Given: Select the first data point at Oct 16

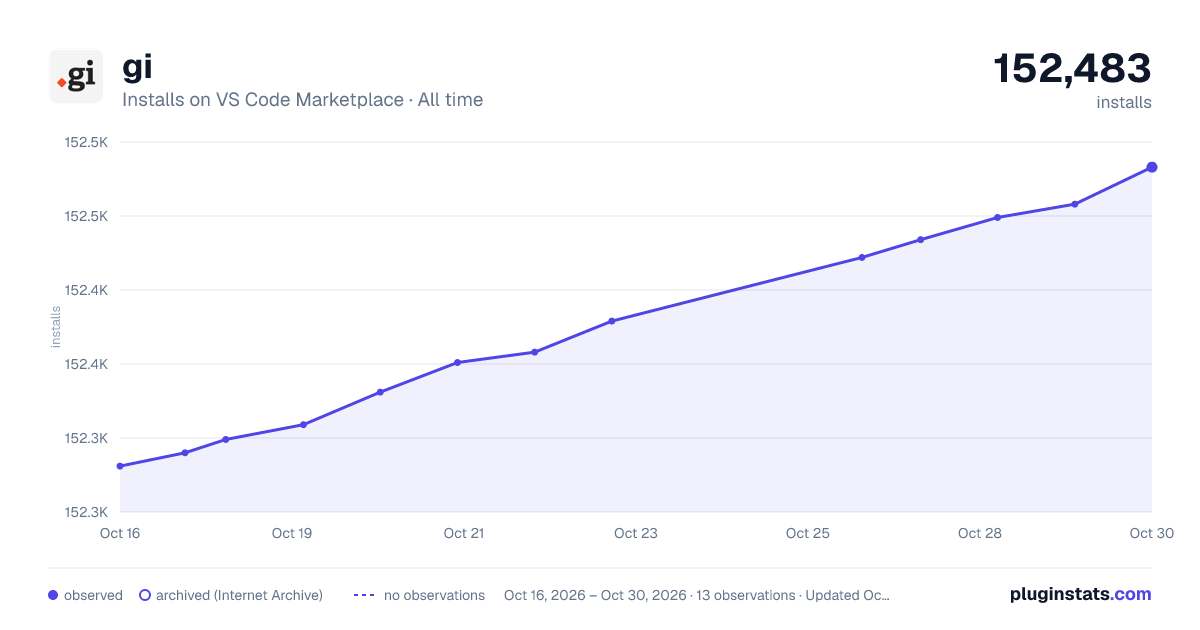Looking at the screenshot, I should [x=120, y=466].
